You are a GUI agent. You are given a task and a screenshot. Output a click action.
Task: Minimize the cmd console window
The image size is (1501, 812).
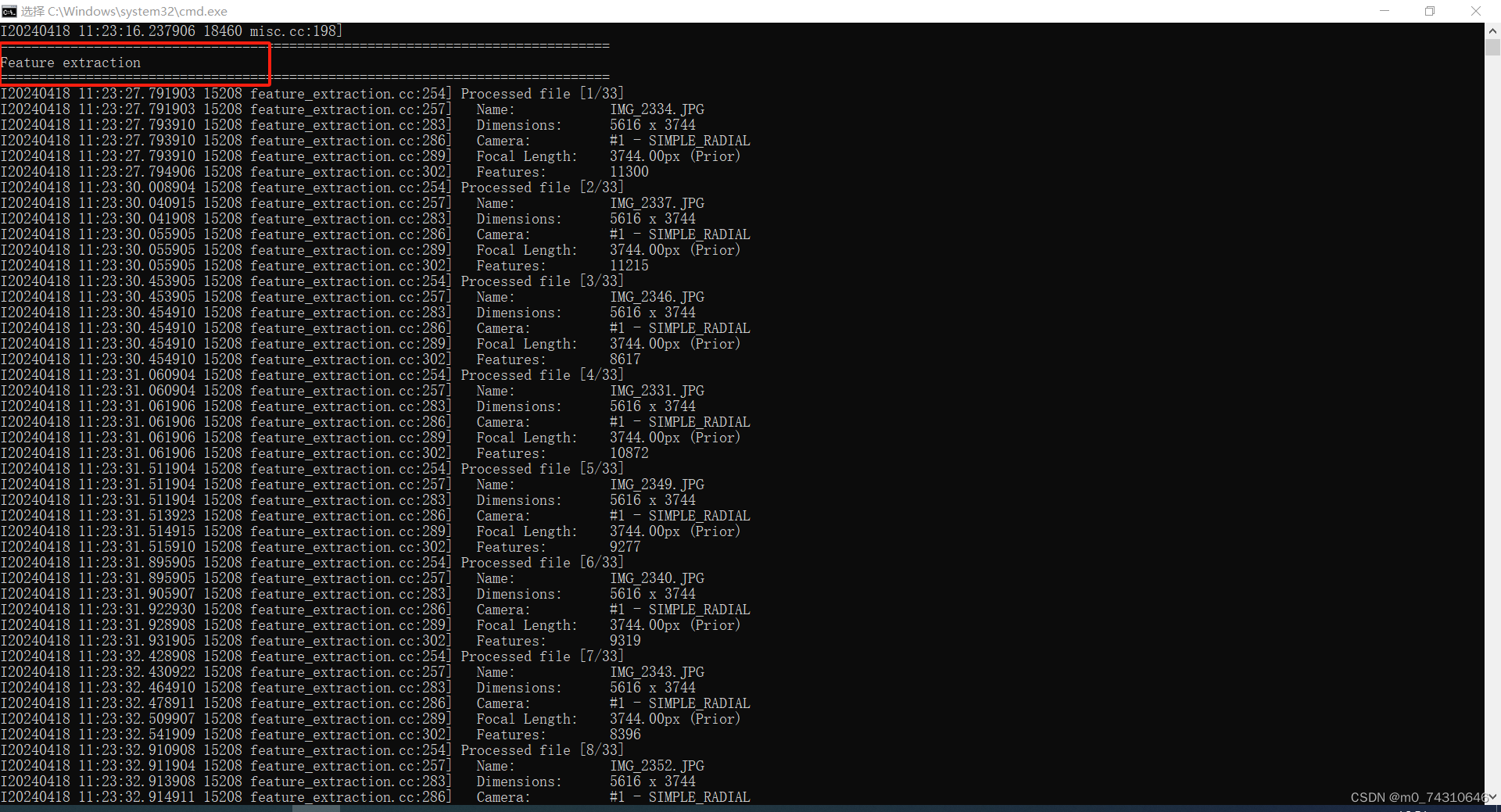[x=1384, y=11]
